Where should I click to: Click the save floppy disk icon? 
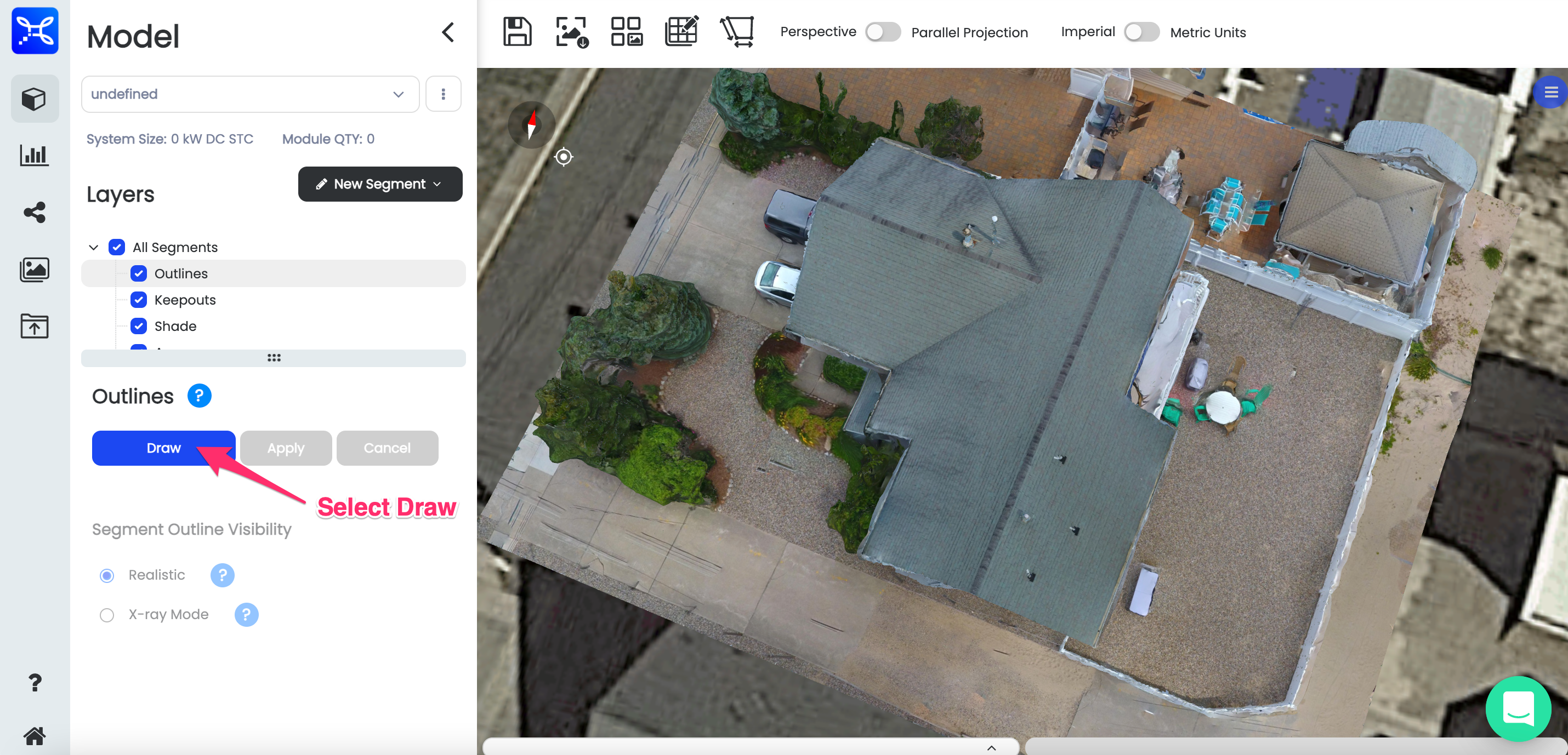pos(518,32)
